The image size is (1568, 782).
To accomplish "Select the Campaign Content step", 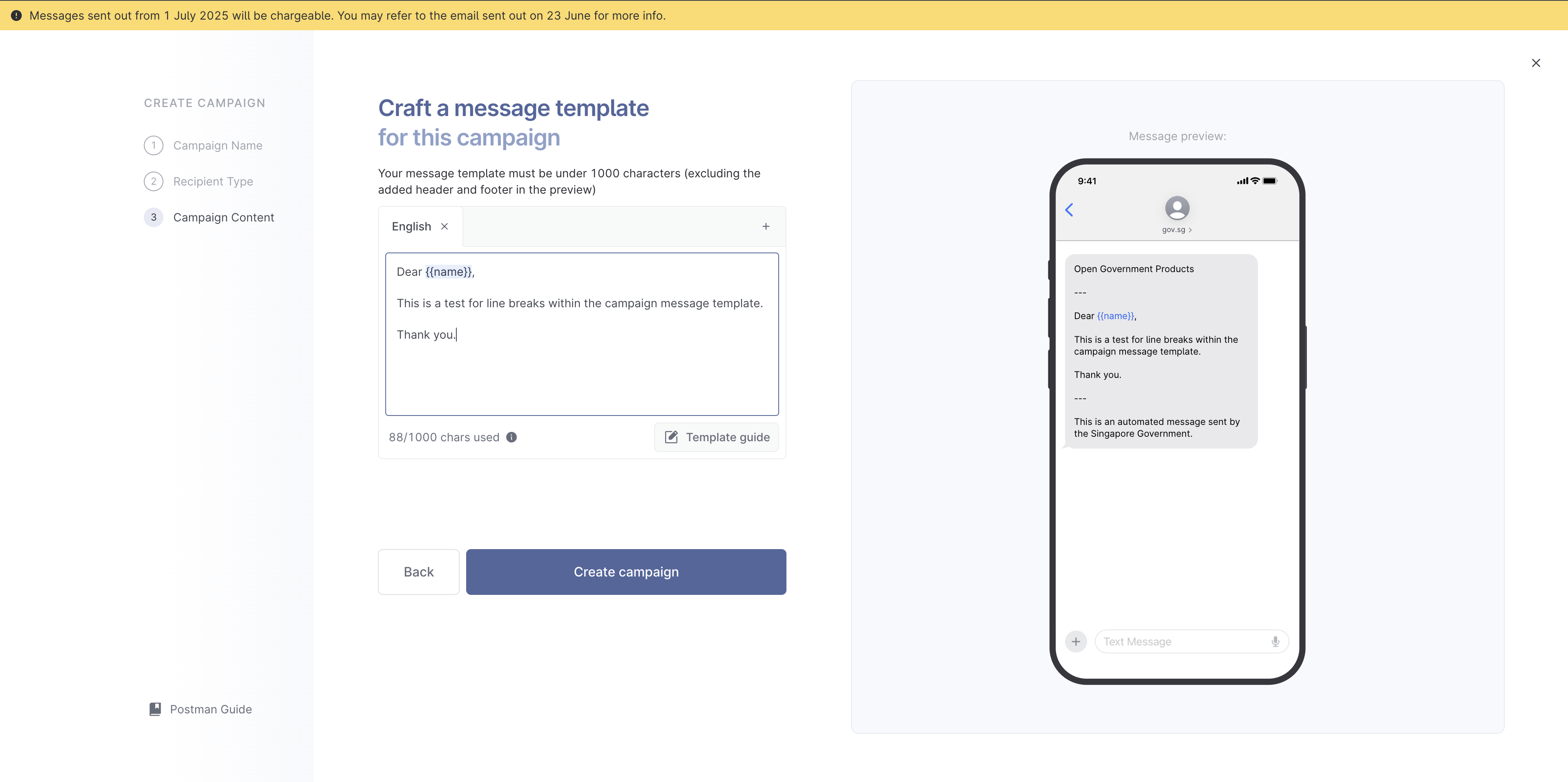I will [x=223, y=217].
